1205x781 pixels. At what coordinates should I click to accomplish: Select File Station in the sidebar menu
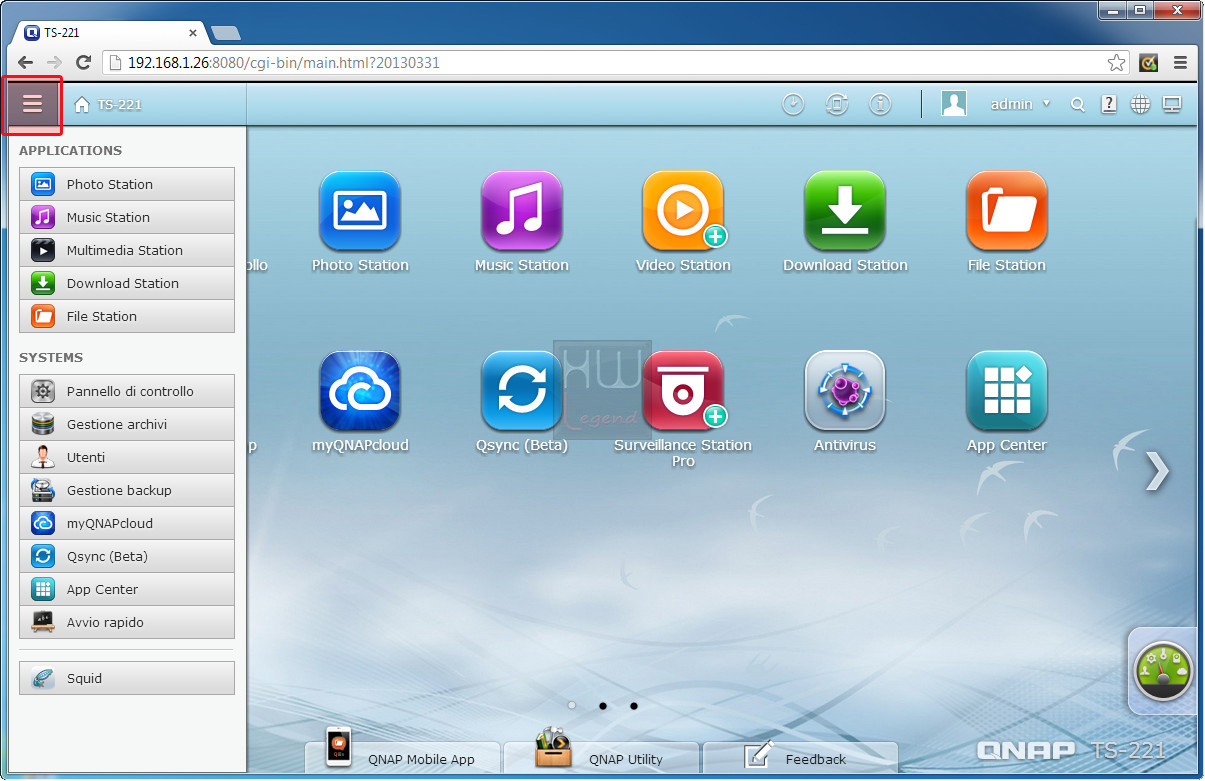click(x=127, y=316)
